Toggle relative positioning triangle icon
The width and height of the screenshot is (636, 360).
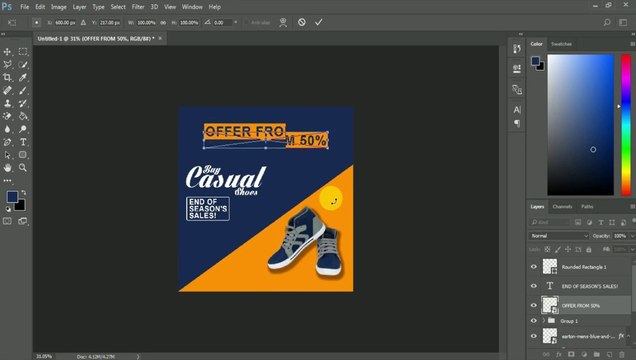coord(83,23)
